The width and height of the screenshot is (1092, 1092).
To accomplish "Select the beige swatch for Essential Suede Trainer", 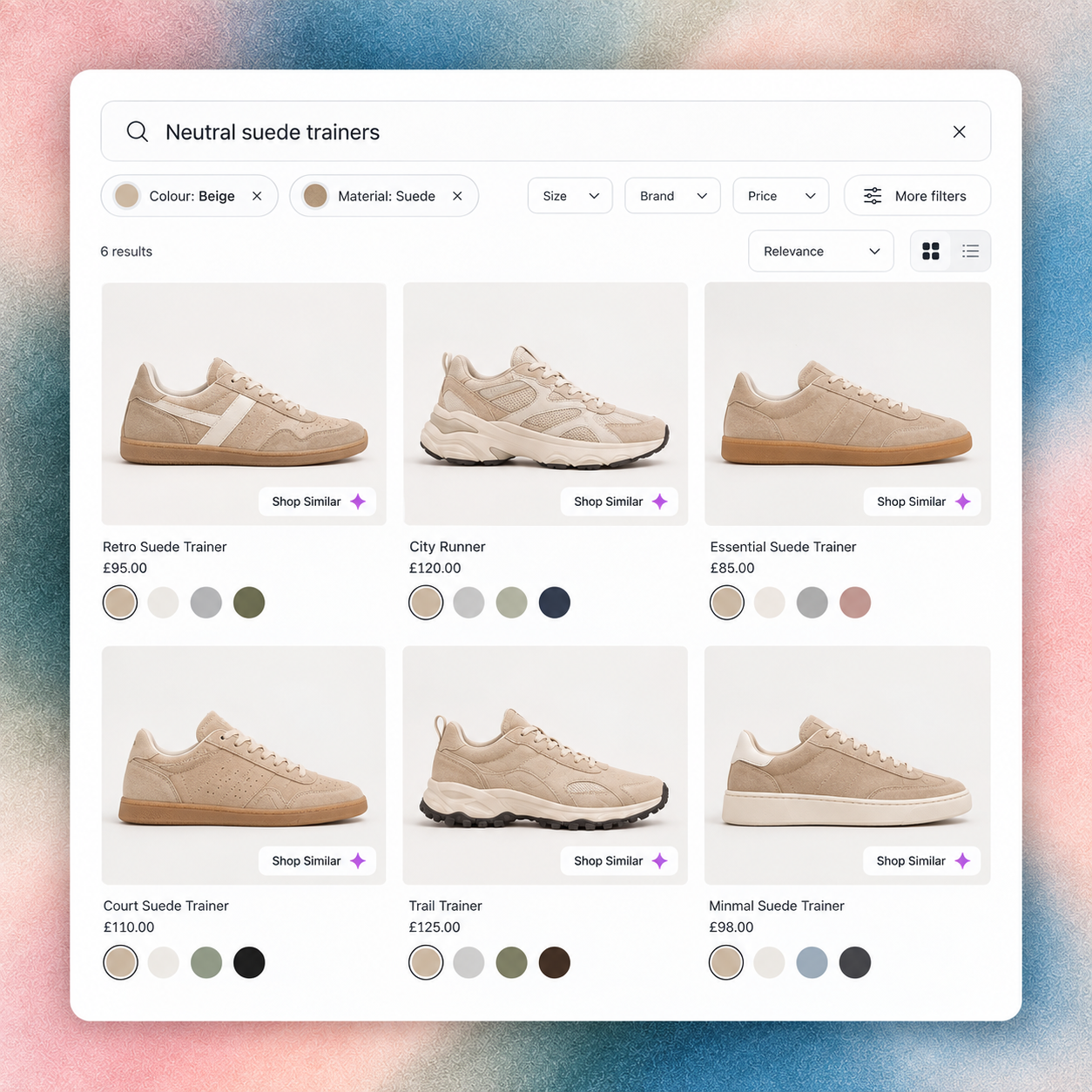I will click(x=727, y=603).
